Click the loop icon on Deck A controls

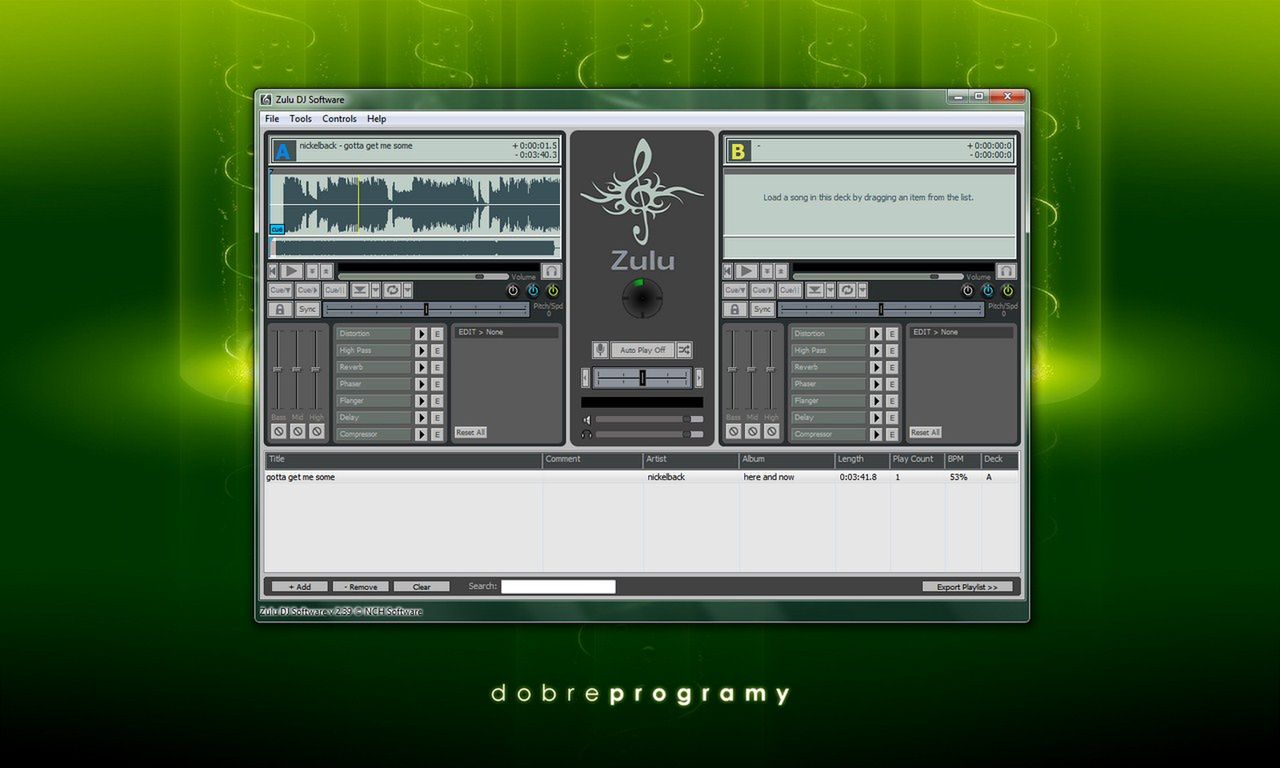pyautogui.click(x=393, y=290)
